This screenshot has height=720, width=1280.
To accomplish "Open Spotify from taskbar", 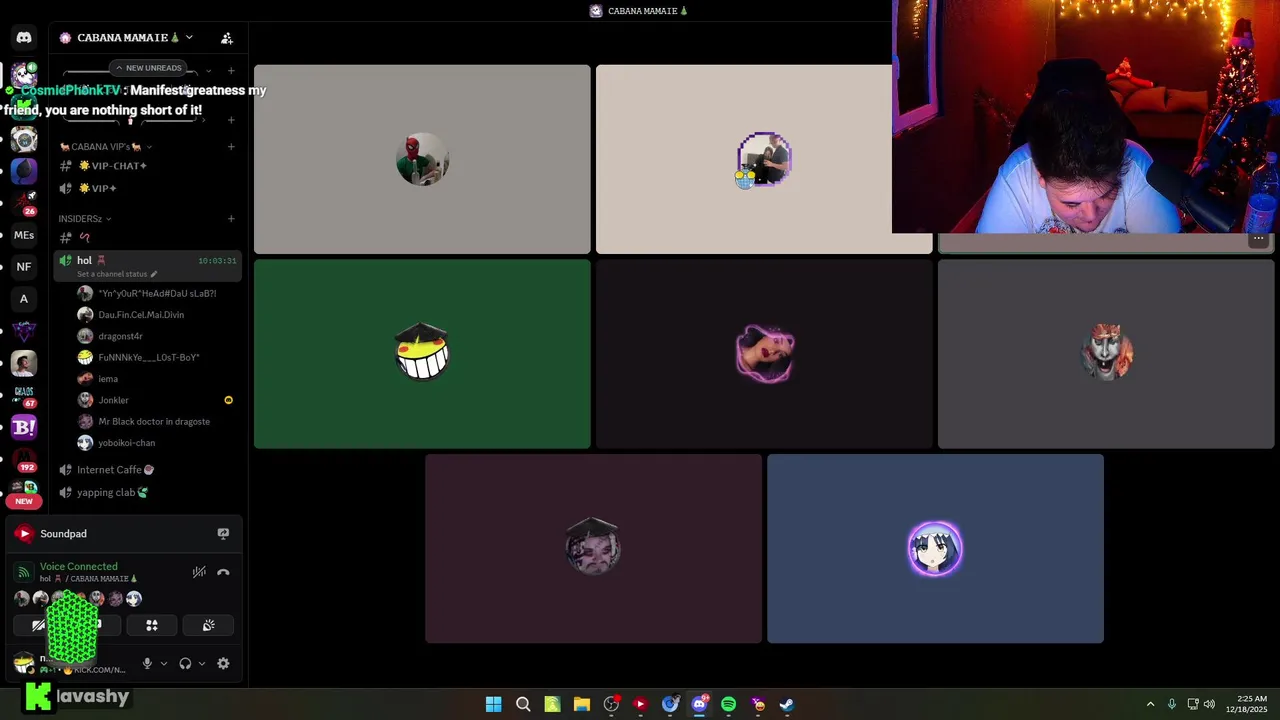I will pos(728,704).
